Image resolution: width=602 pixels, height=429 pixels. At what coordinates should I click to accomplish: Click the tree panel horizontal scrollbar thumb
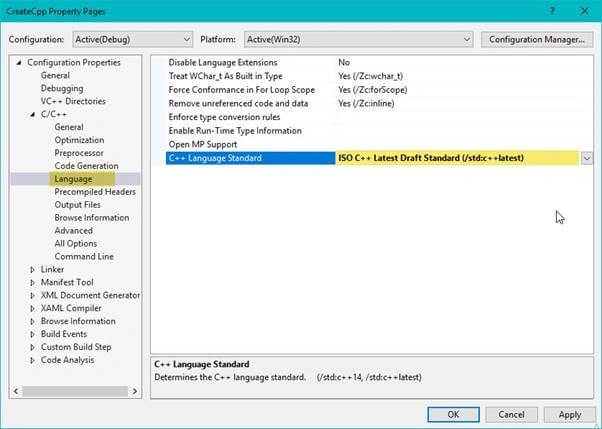(x=75, y=391)
